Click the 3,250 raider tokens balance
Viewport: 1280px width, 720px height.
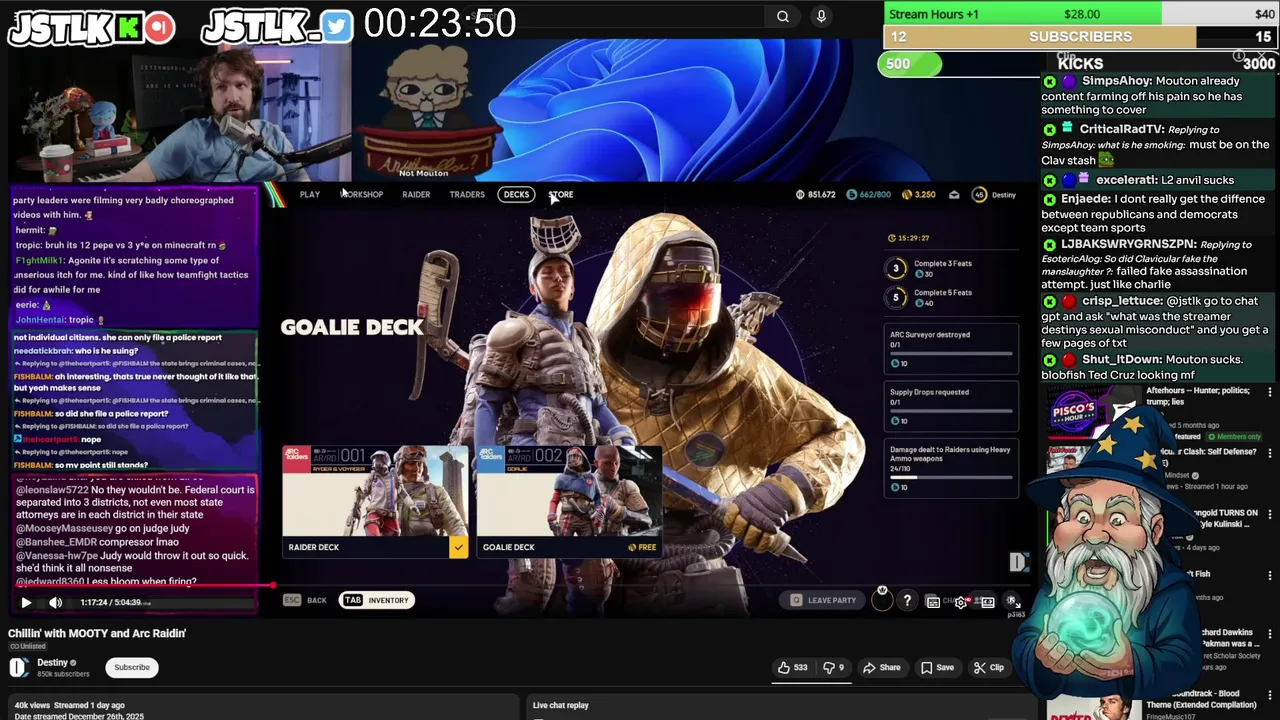[x=918, y=195]
